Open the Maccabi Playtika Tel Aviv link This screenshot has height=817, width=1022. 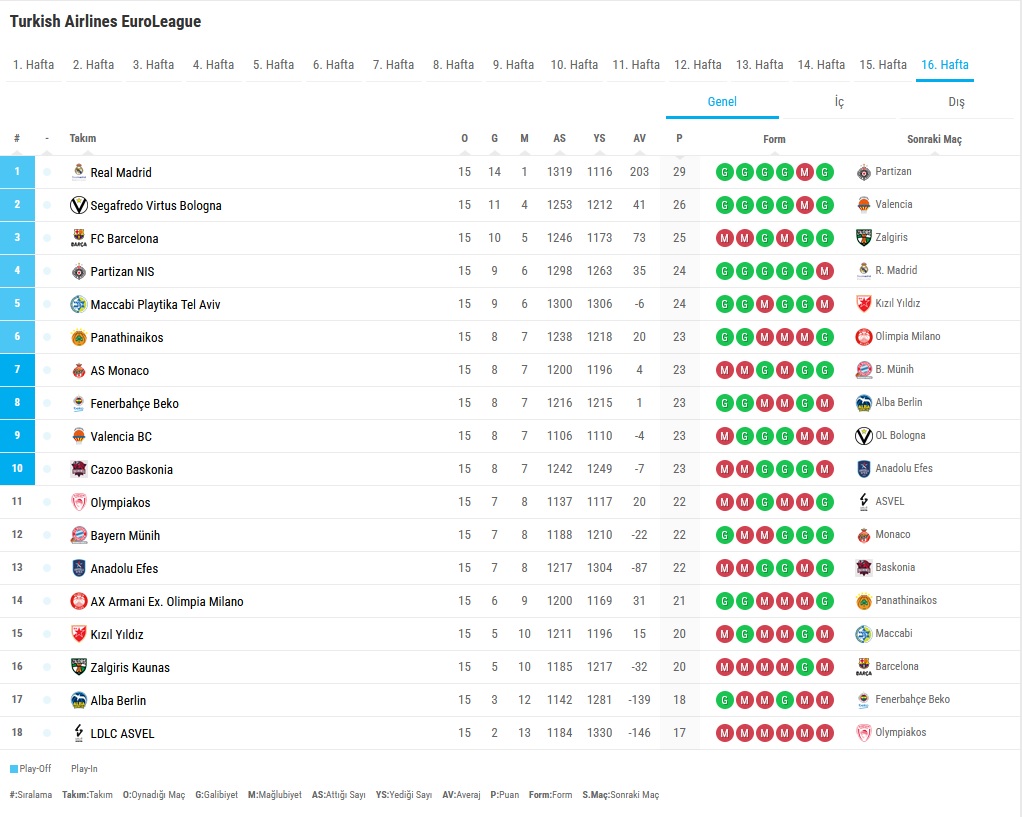[155, 304]
